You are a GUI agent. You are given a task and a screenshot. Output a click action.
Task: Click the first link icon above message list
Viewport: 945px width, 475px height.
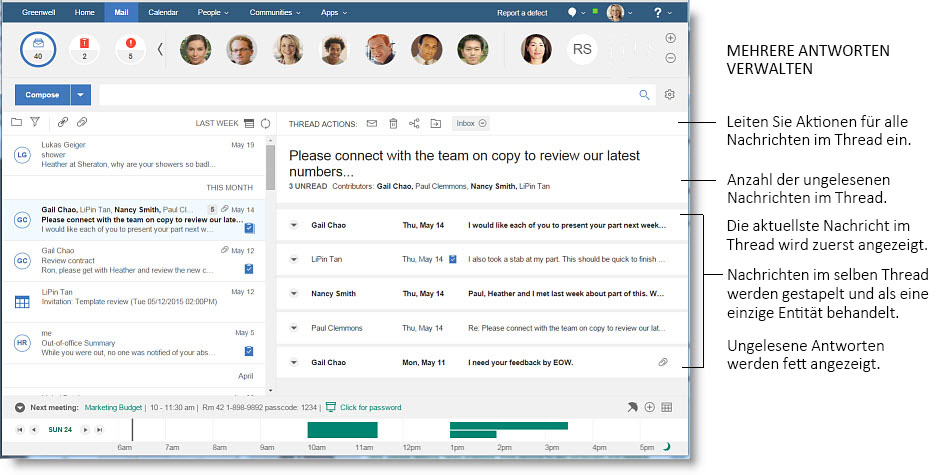[63, 122]
